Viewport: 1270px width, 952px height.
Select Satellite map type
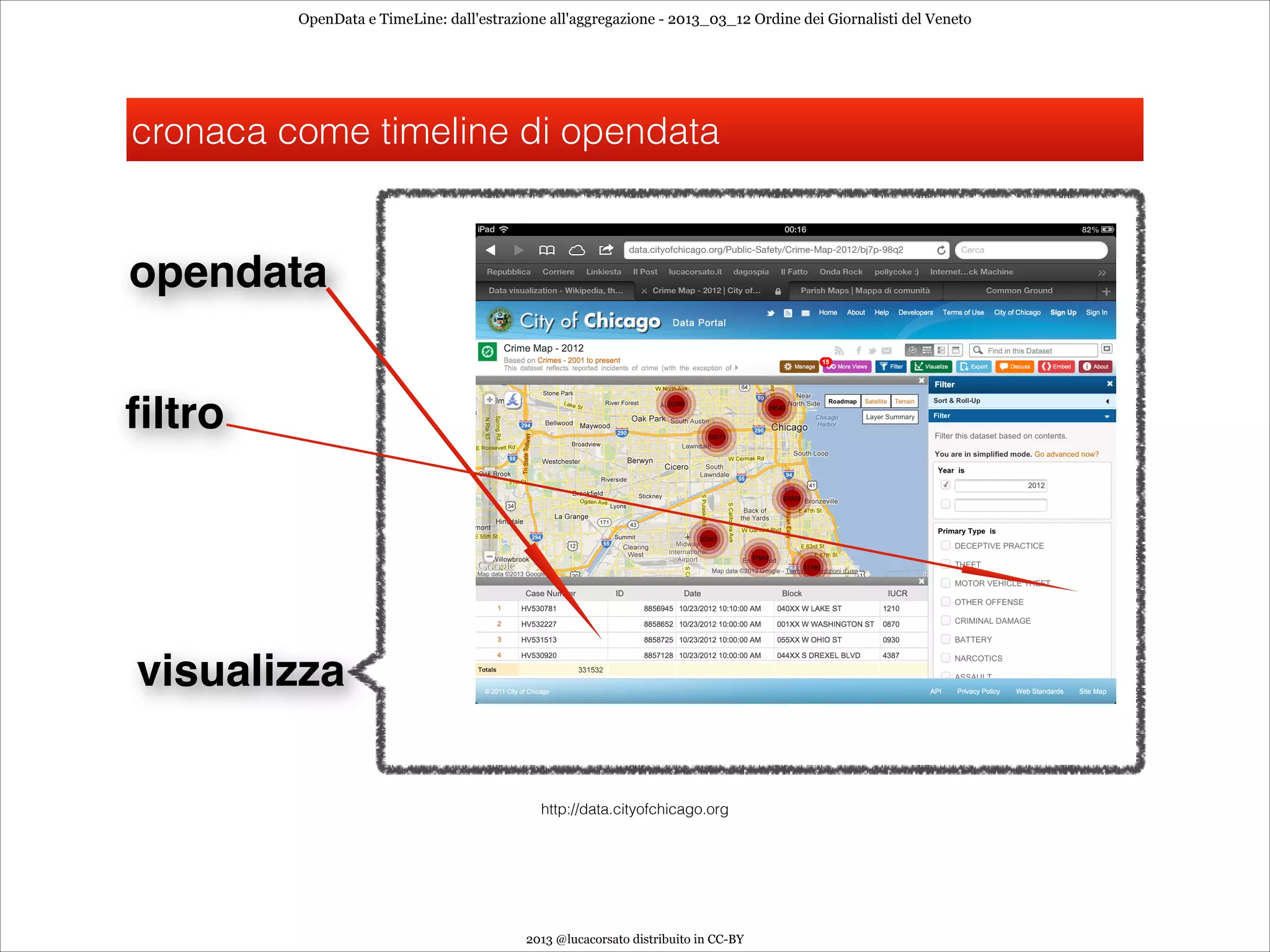[876, 402]
